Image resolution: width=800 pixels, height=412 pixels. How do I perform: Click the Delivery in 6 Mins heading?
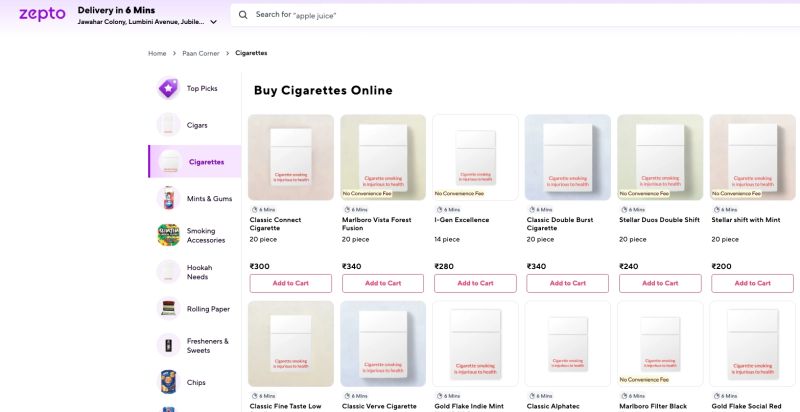tap(116, 10)
